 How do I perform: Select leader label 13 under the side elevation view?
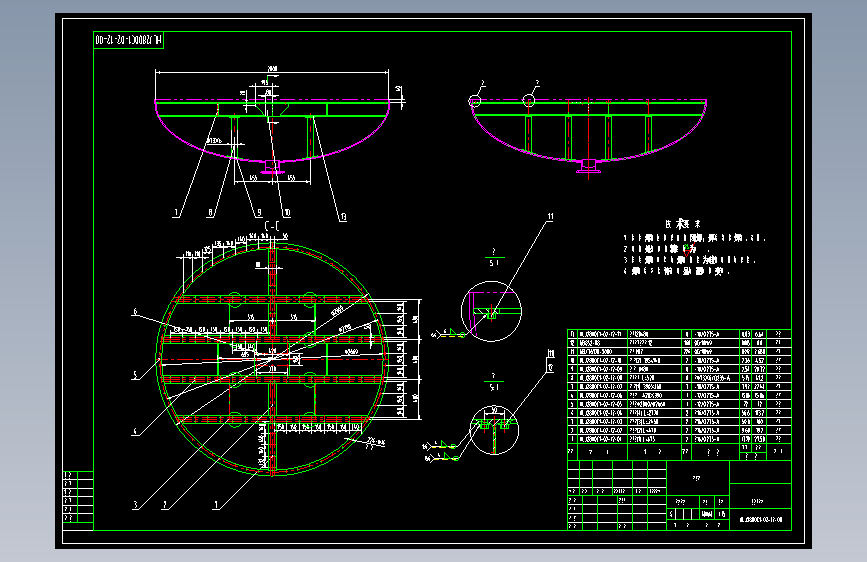(343, 217)
